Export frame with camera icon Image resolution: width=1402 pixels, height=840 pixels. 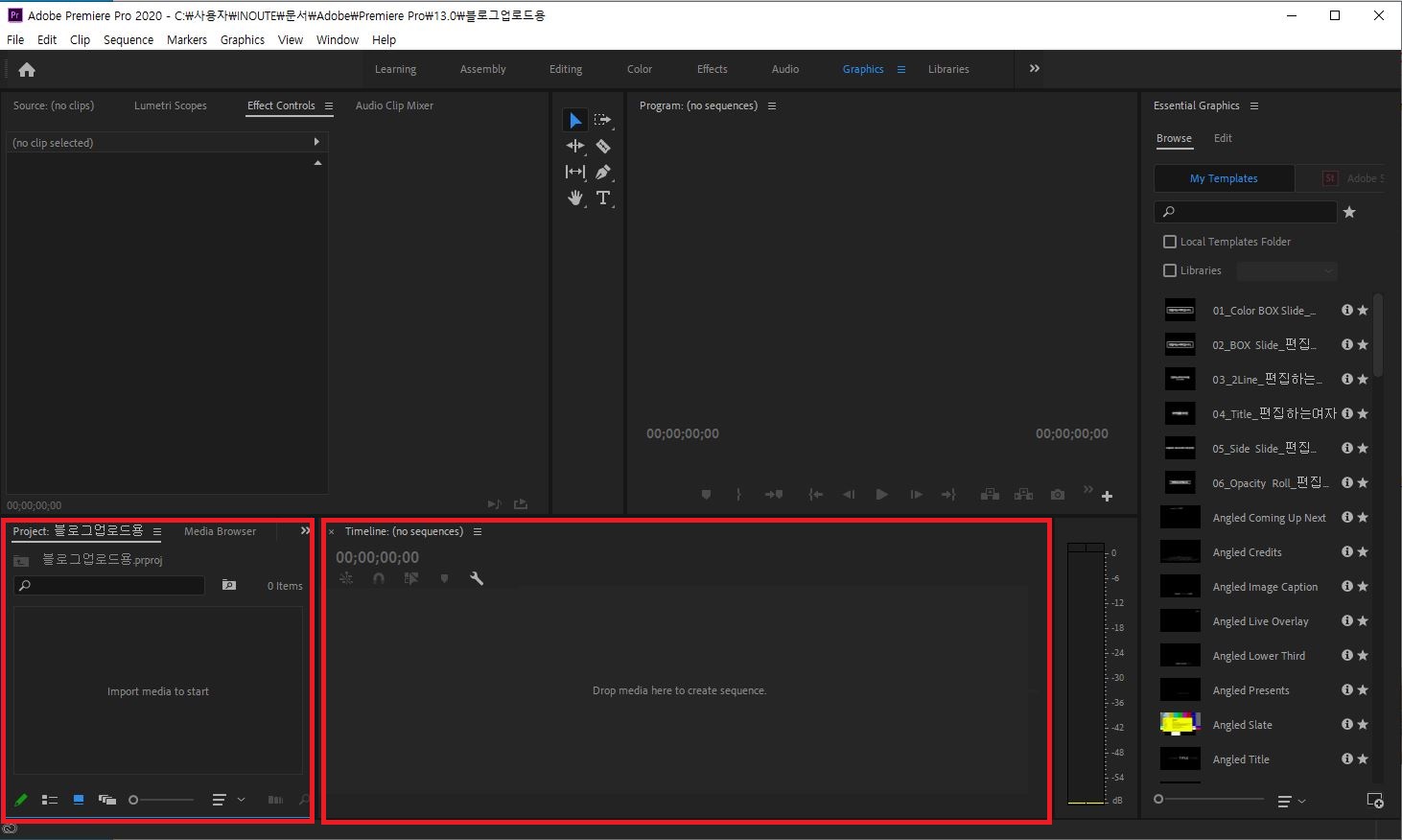tap(1057, 495)
